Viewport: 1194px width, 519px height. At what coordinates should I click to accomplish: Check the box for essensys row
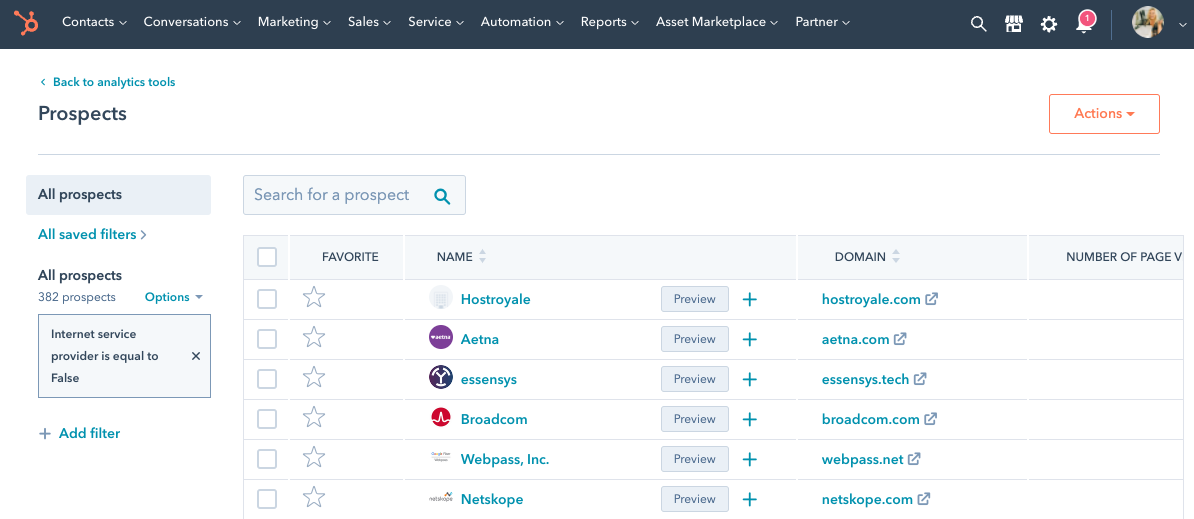tap(267, 379)
